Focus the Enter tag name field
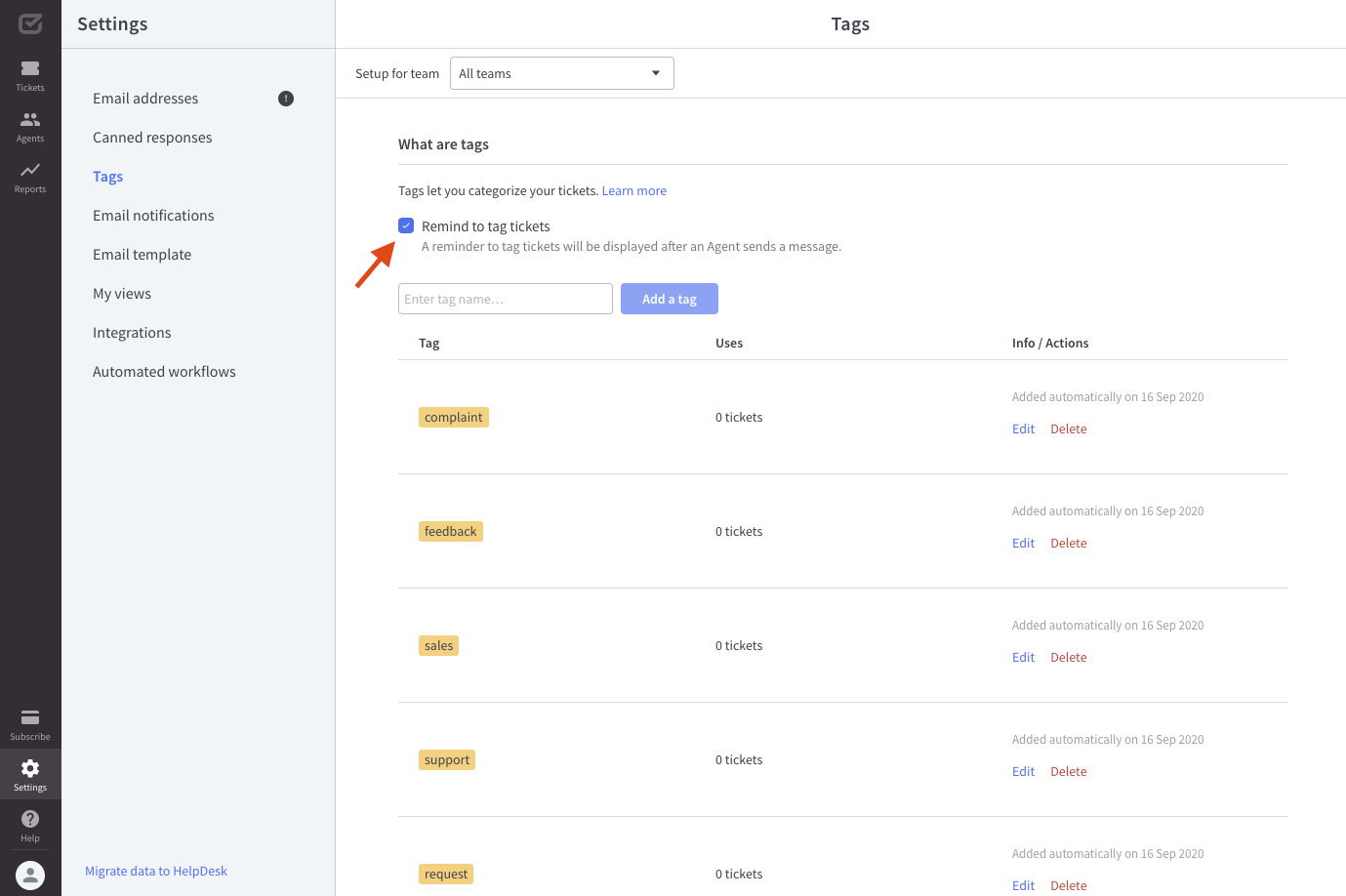Viewport: 1346px width, 896px height. pyautogui.click(x=506, y=299)
